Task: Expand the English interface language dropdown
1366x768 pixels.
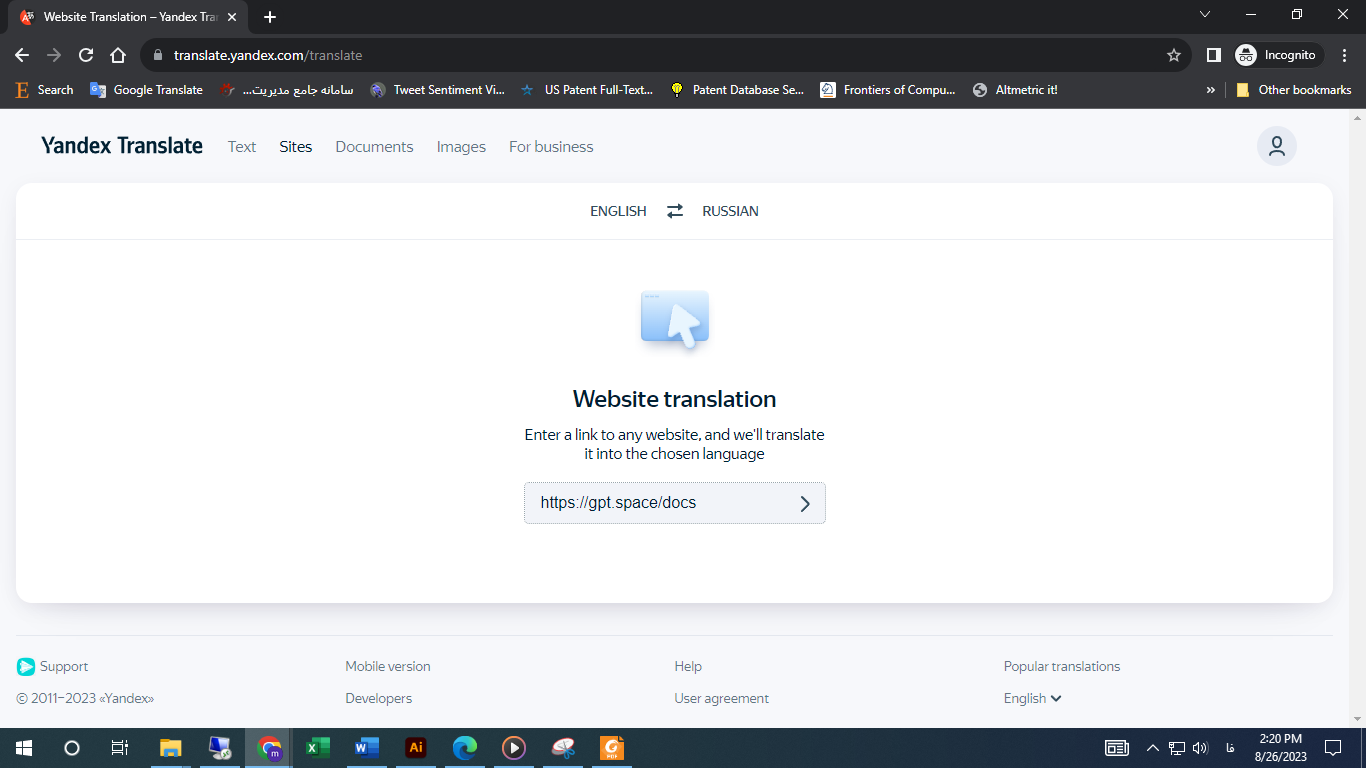Action: [1033, 698]
